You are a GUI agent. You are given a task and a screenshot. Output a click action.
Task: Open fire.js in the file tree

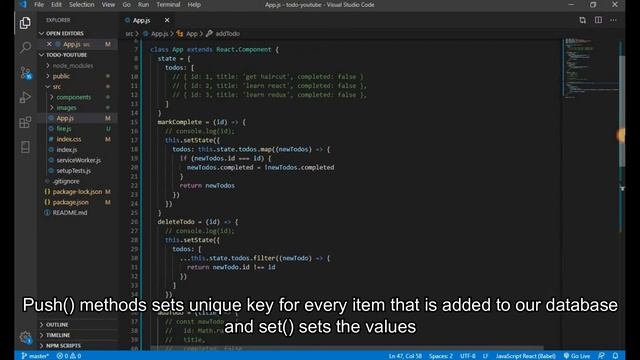(x=64, y=129)
